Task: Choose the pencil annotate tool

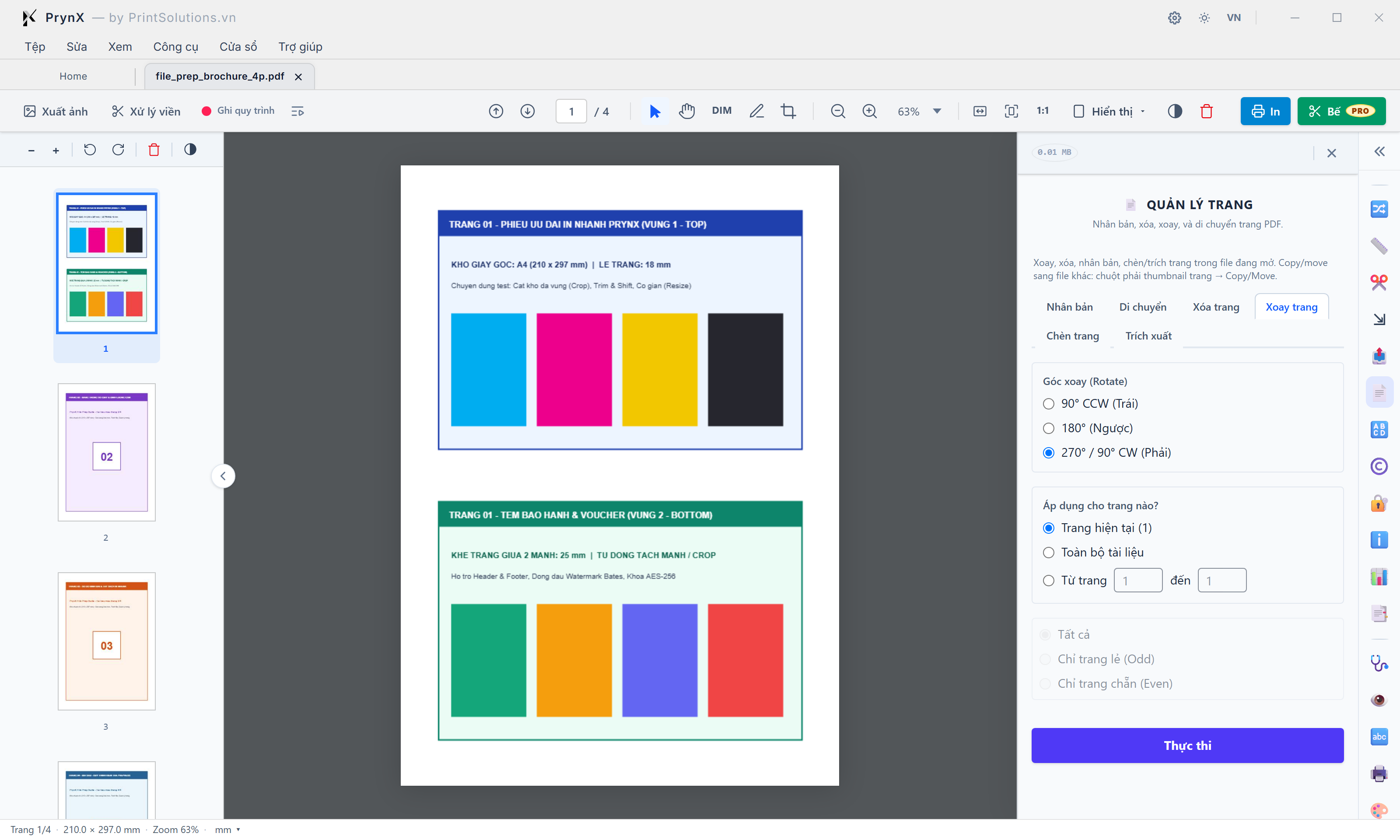Action: click(756, 111)
